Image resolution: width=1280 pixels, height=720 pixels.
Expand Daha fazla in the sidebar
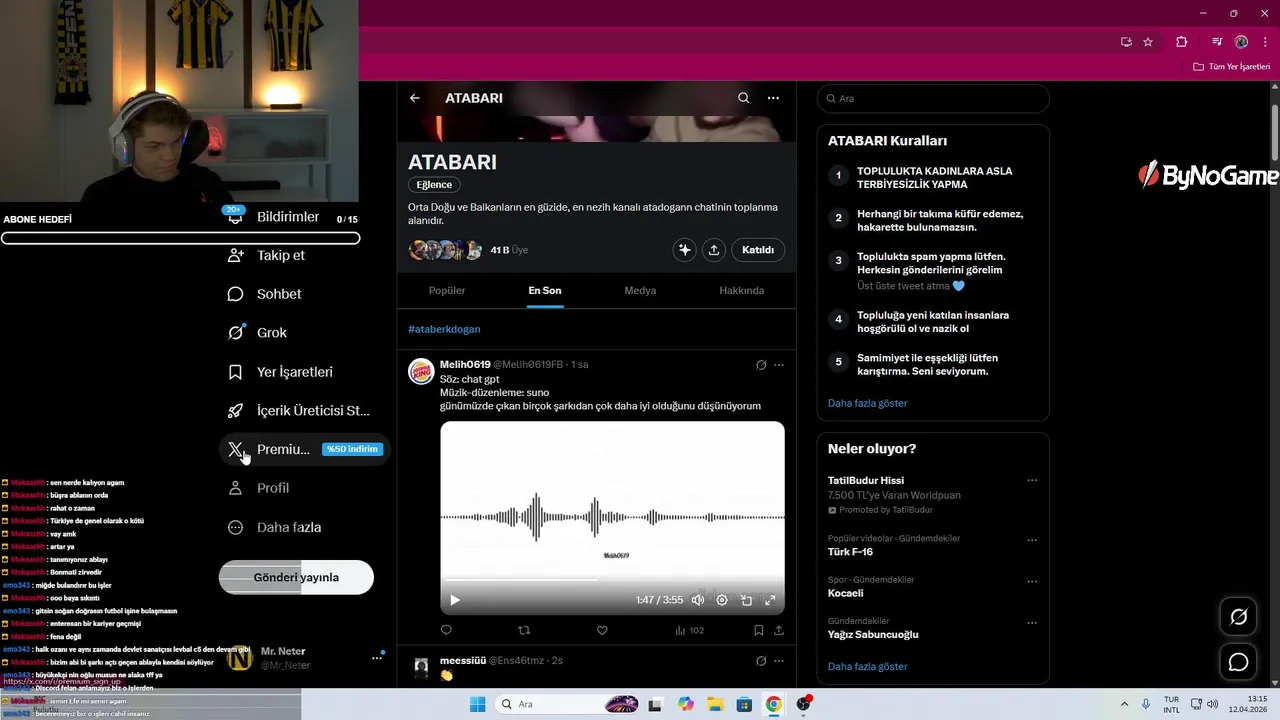click(274, 527)
